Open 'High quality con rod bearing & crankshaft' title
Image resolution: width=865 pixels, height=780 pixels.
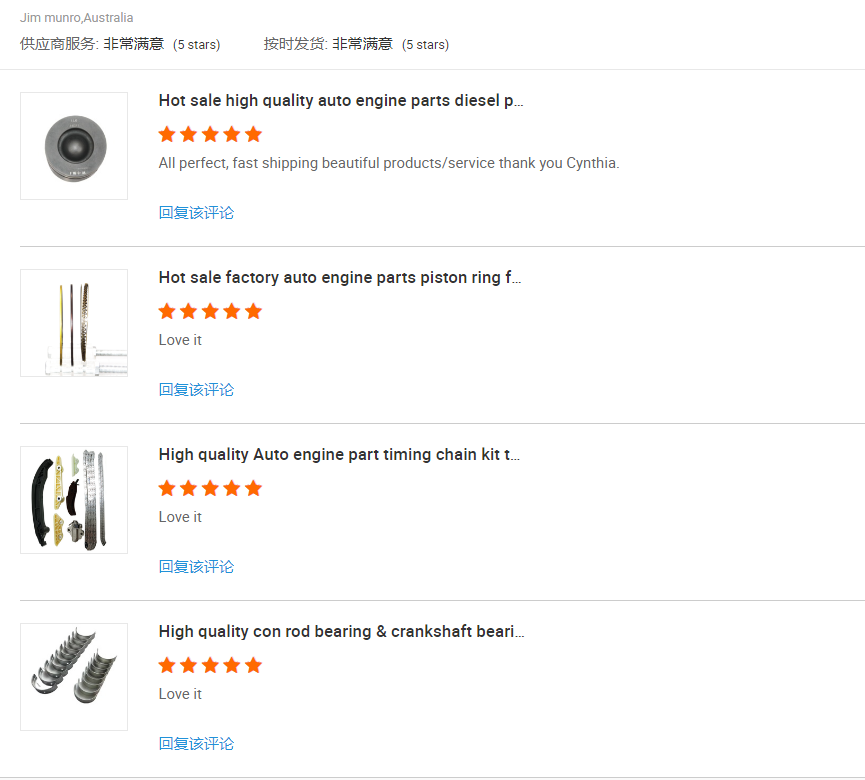(x=341, y=632)
